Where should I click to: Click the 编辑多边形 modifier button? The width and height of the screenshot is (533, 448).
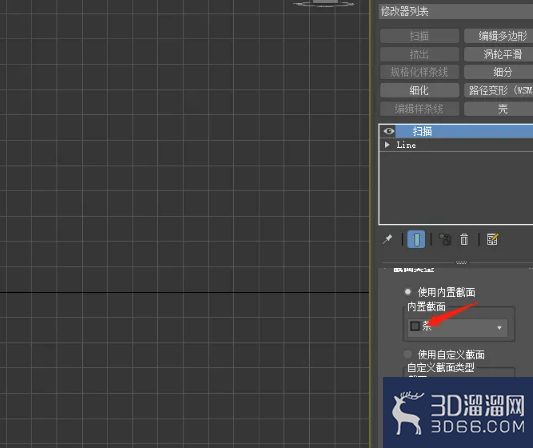499,36
